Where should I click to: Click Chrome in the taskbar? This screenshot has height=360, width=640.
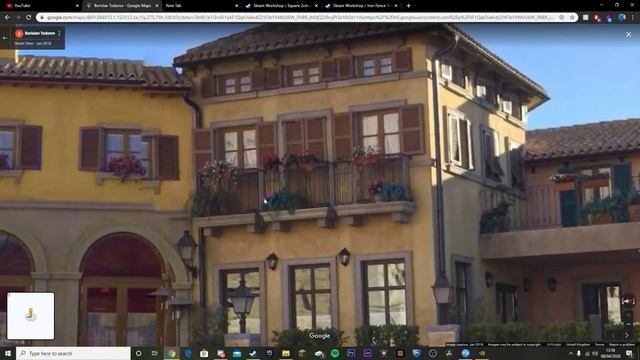(x=171, y=353)
